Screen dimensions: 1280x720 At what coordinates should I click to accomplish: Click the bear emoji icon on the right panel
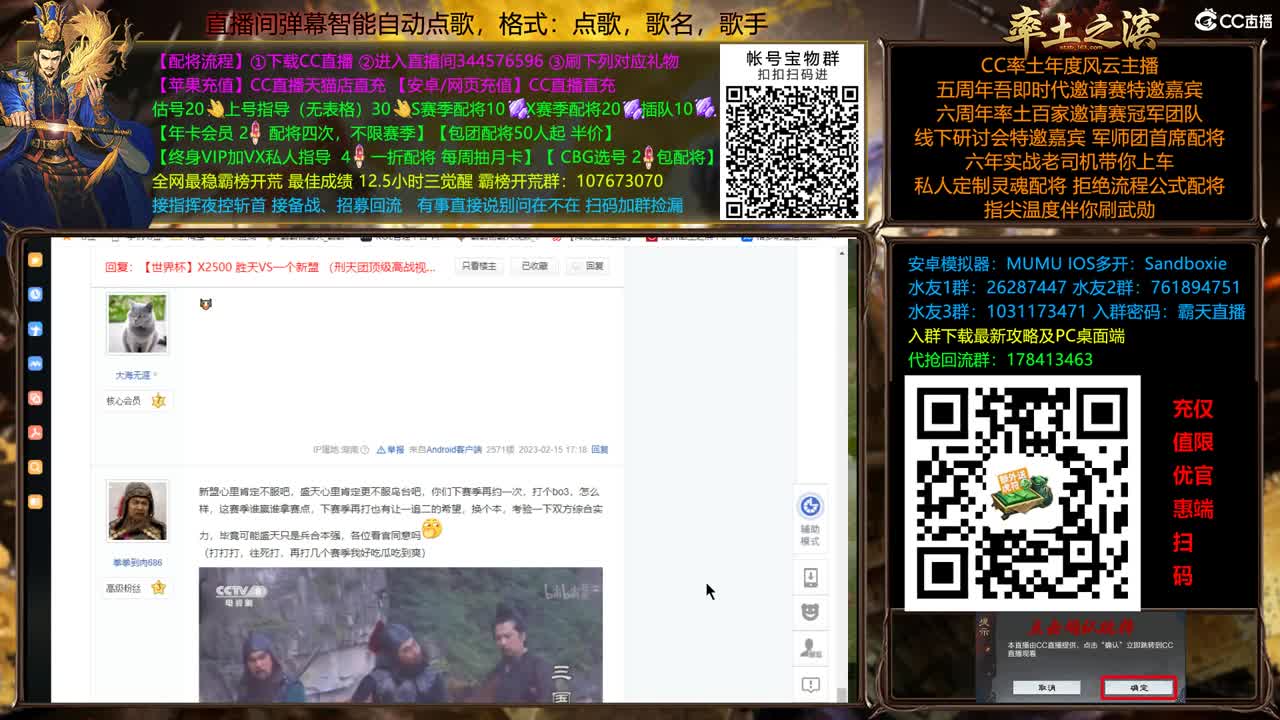[x=811, y=609]
